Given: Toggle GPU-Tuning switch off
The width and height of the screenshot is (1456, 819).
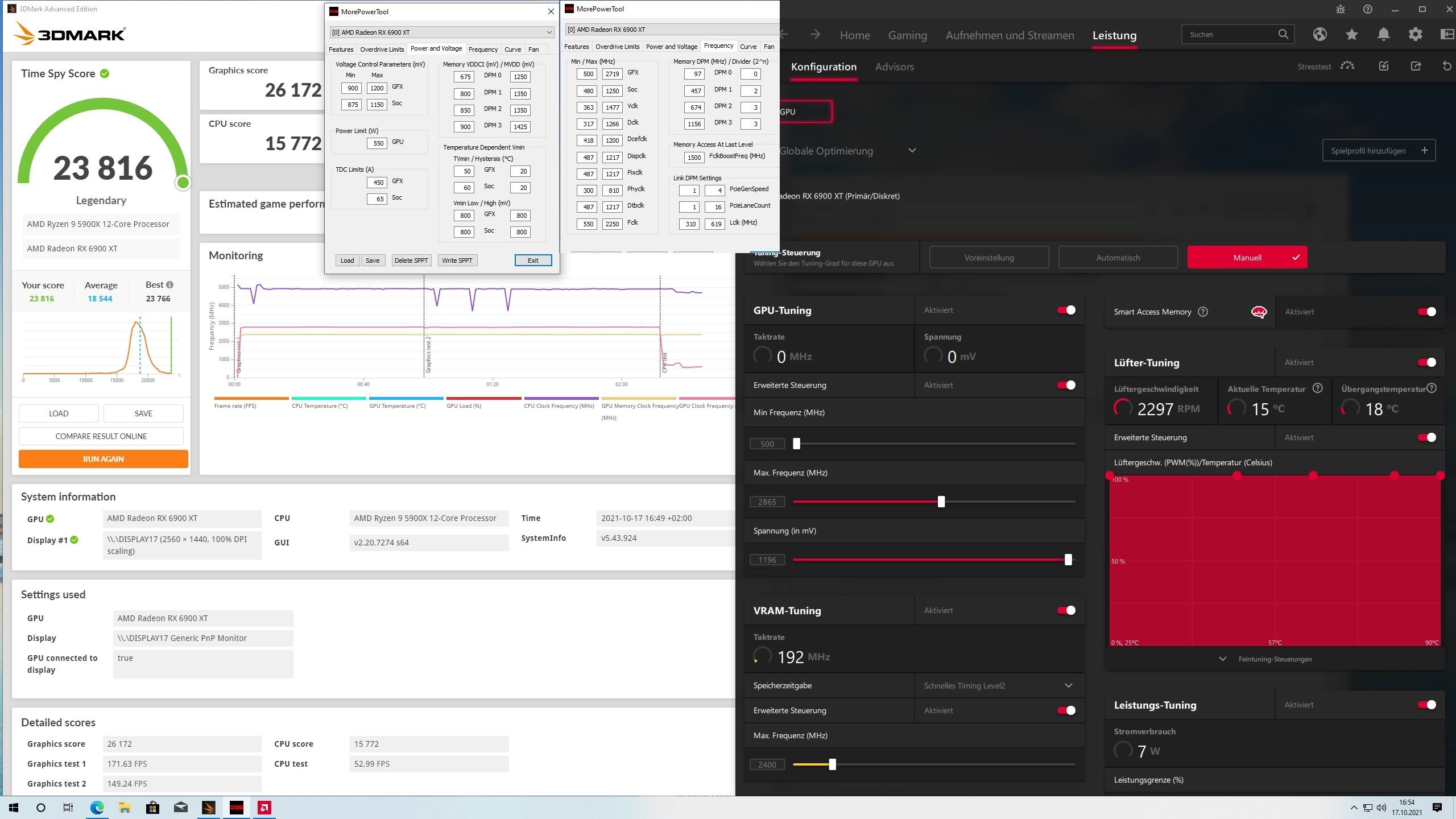Looking at the screenshot, I should (1066, 310).
